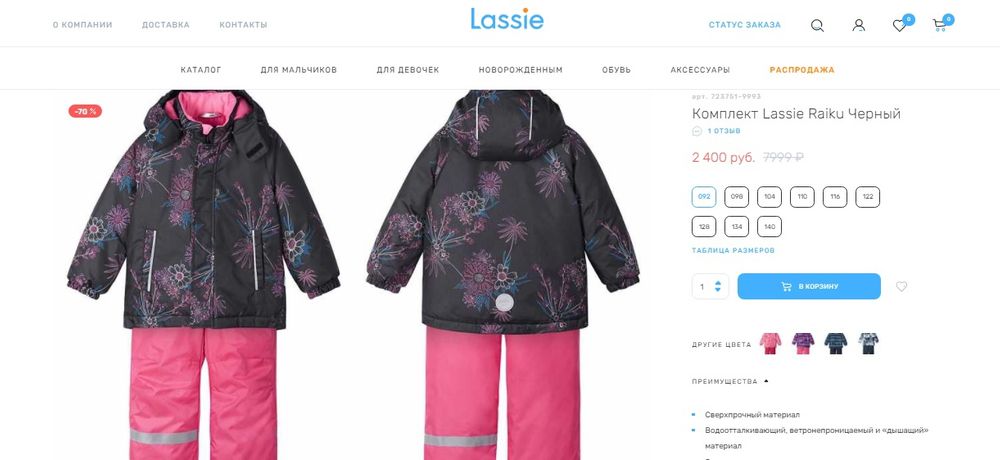Viewport: 1000px width, 460px height.
Task: Go to Lassie logo homepage
Action: [x=507, y=19]
